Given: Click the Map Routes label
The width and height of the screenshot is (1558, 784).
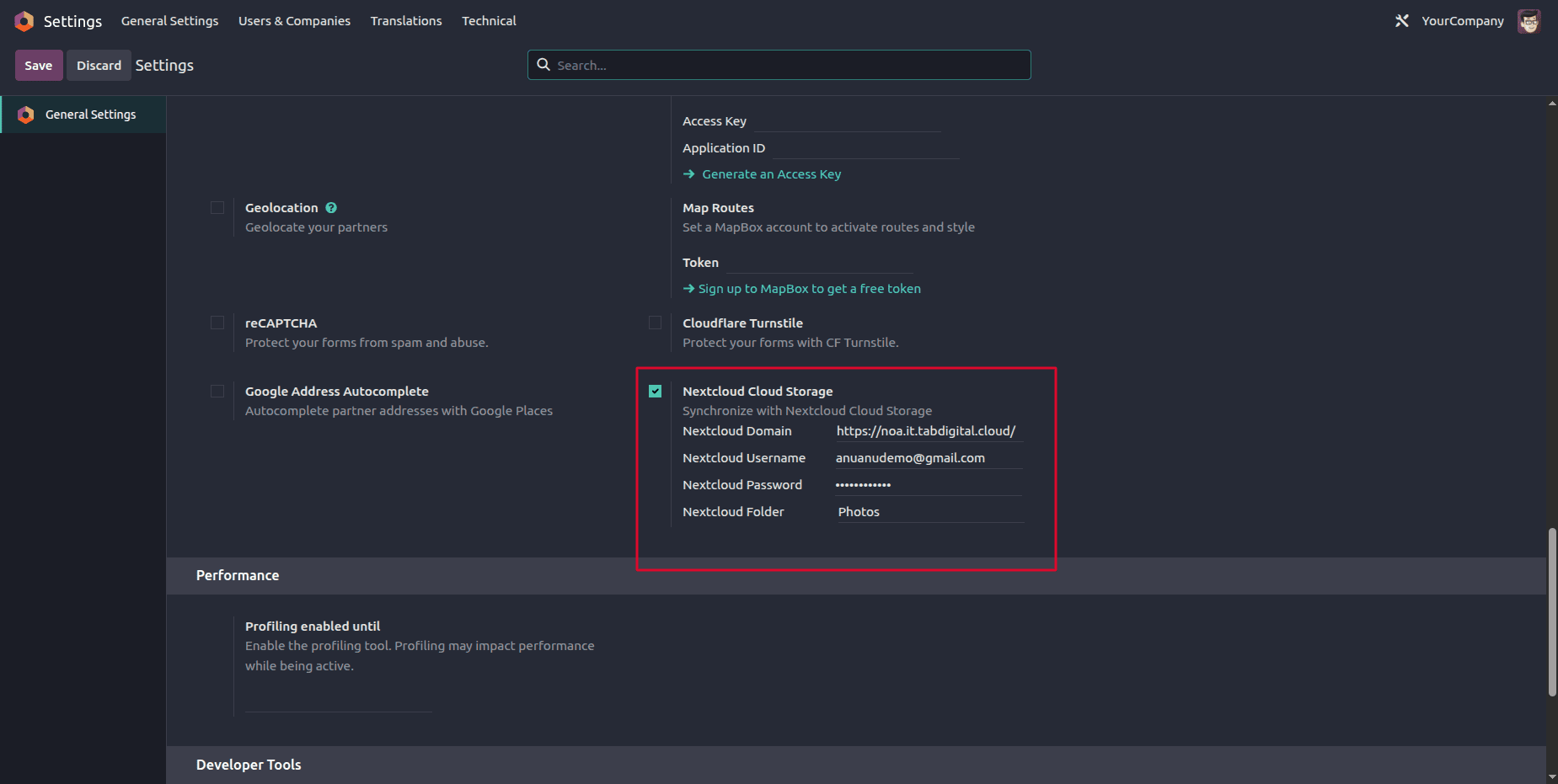Looking at the screenshot, I should 718,208.
